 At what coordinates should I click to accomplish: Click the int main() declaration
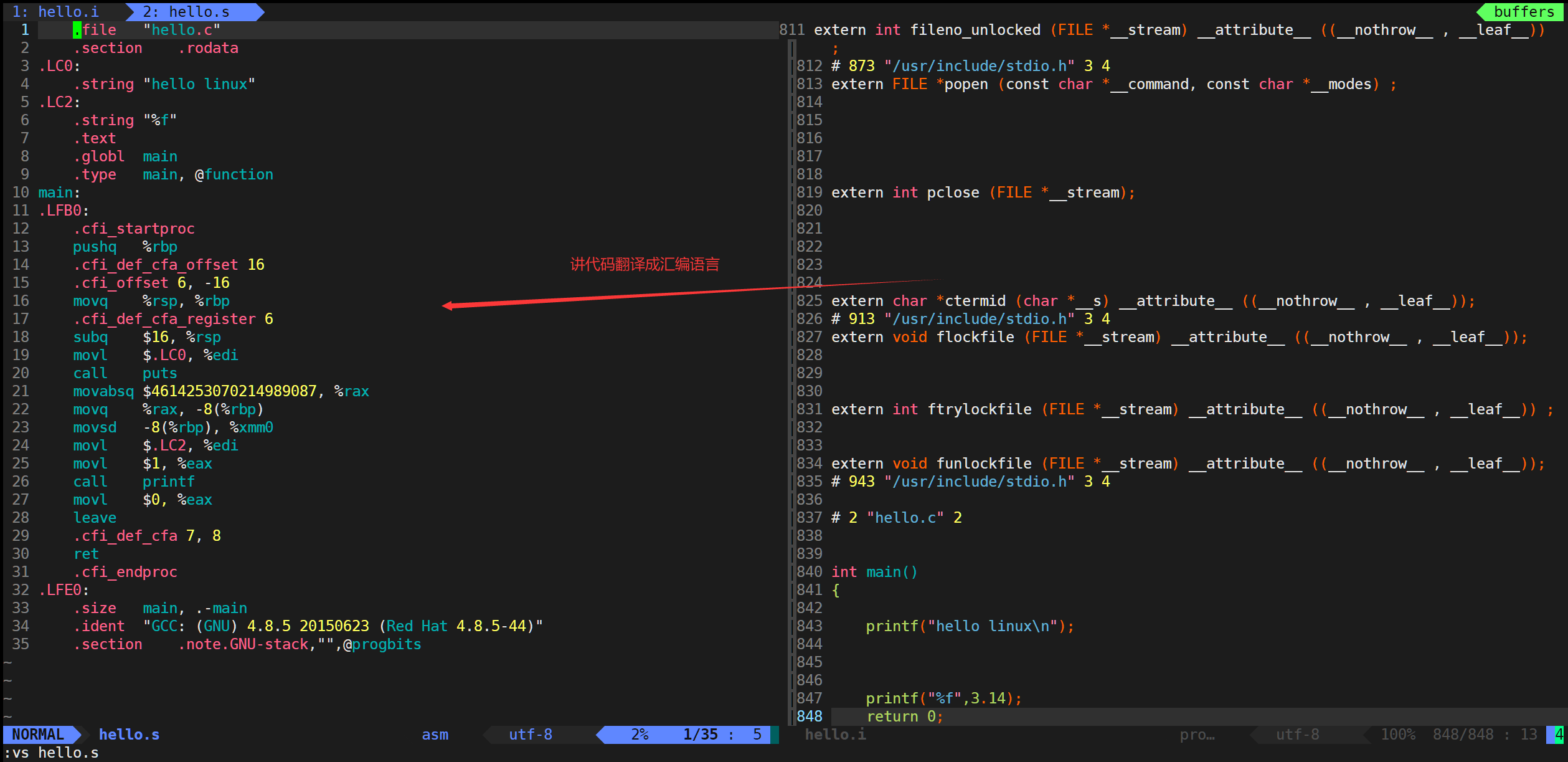click(x=874, y=572)
